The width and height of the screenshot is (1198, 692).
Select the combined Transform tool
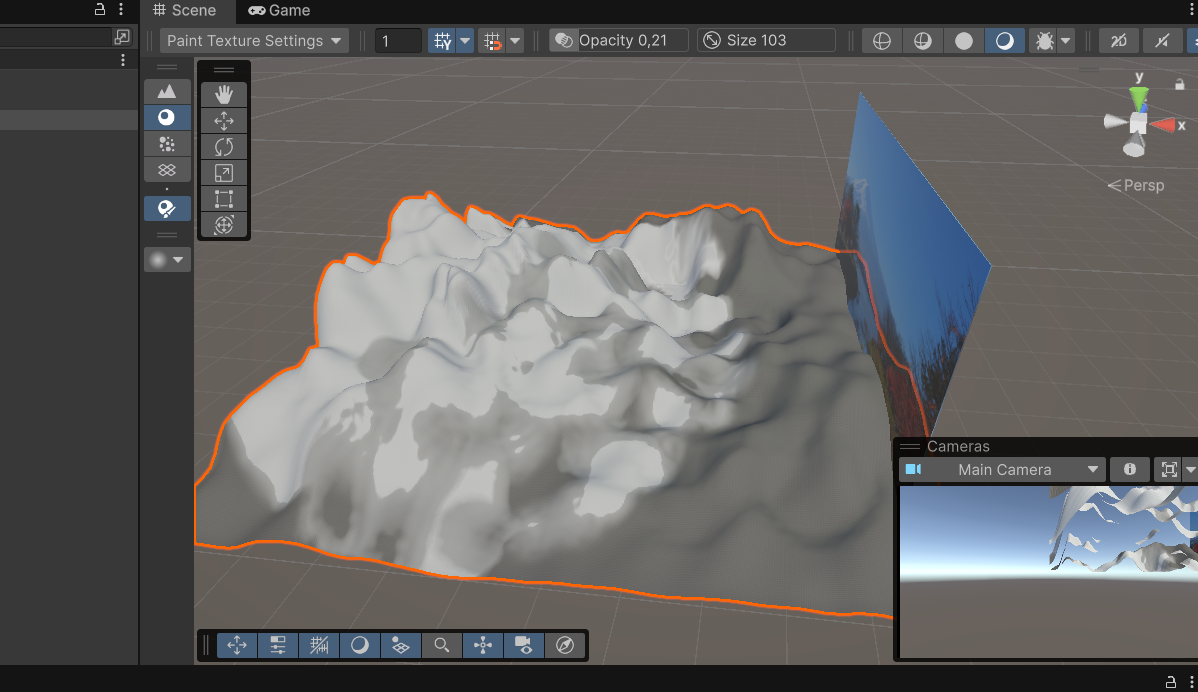224,225
